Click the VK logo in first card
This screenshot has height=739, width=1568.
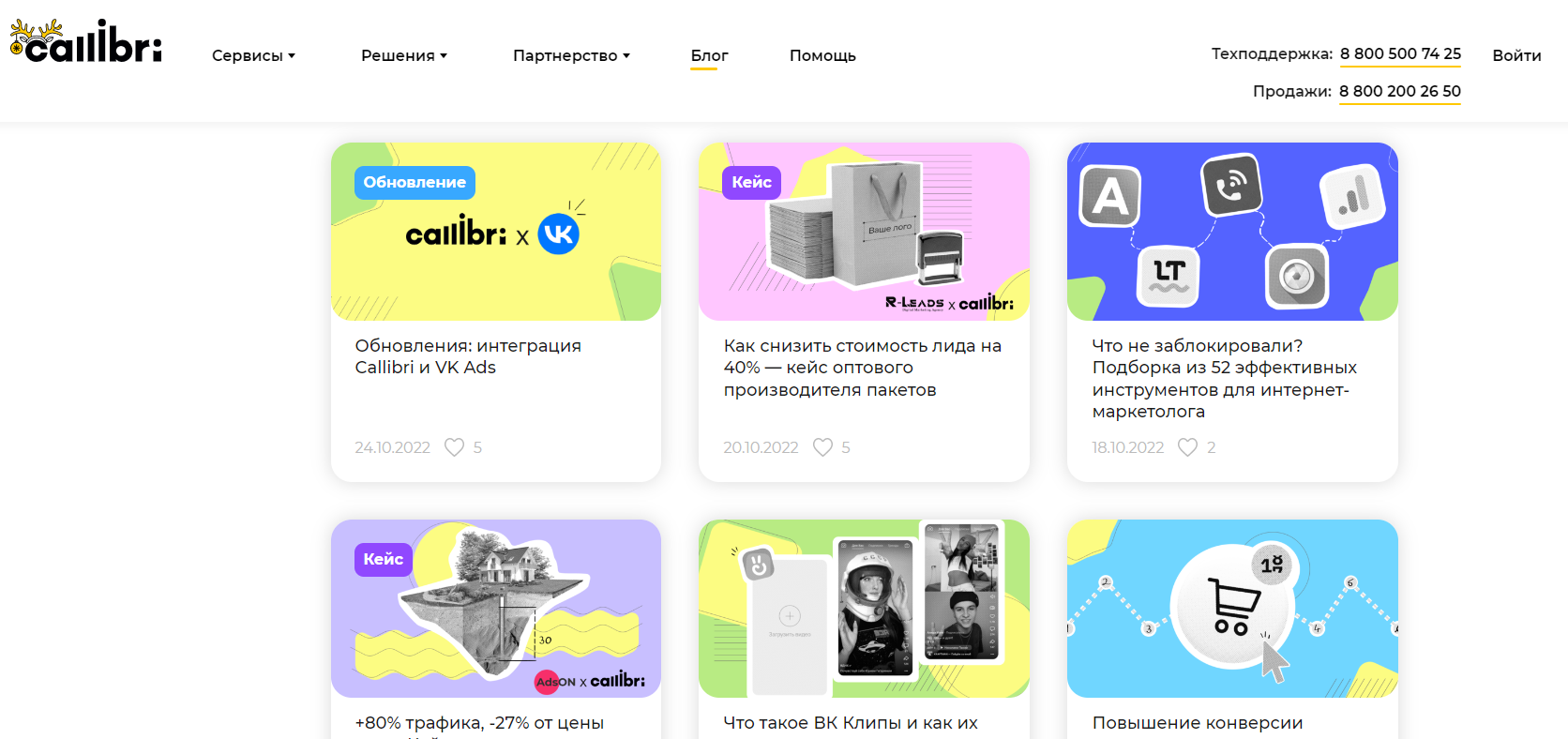point(558,234)
